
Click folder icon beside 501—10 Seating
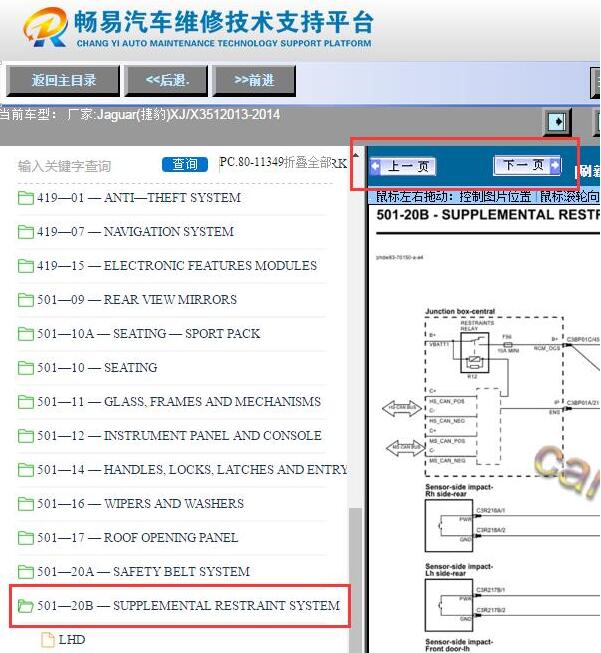click(x=26, y=368)
